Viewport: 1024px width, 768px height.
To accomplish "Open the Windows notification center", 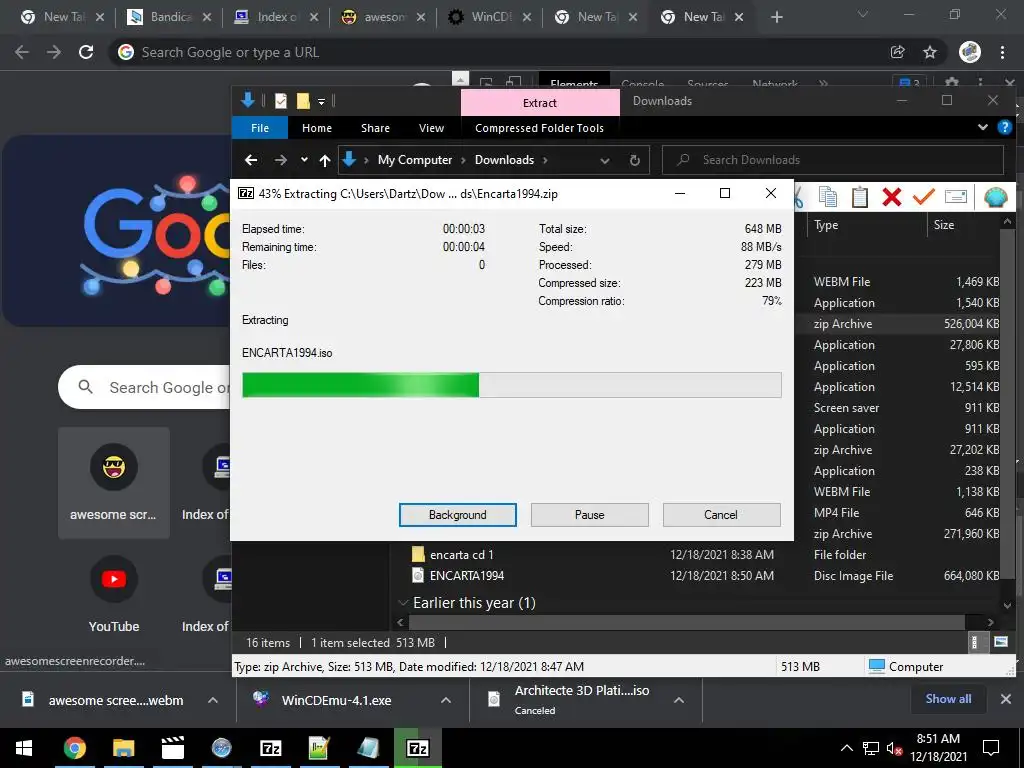I will click(991, 748).
